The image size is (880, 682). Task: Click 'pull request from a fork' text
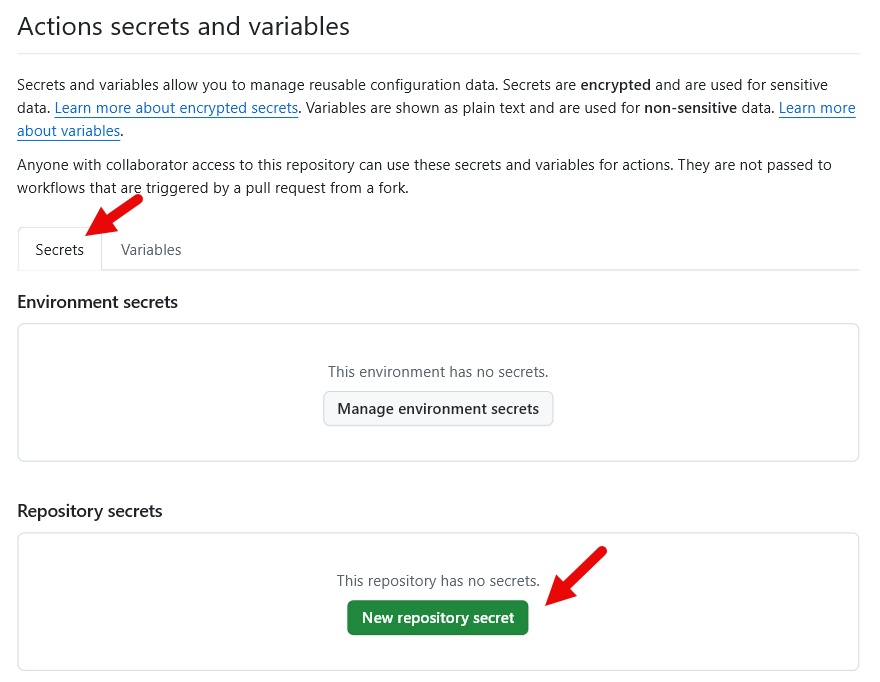(320, 188)
